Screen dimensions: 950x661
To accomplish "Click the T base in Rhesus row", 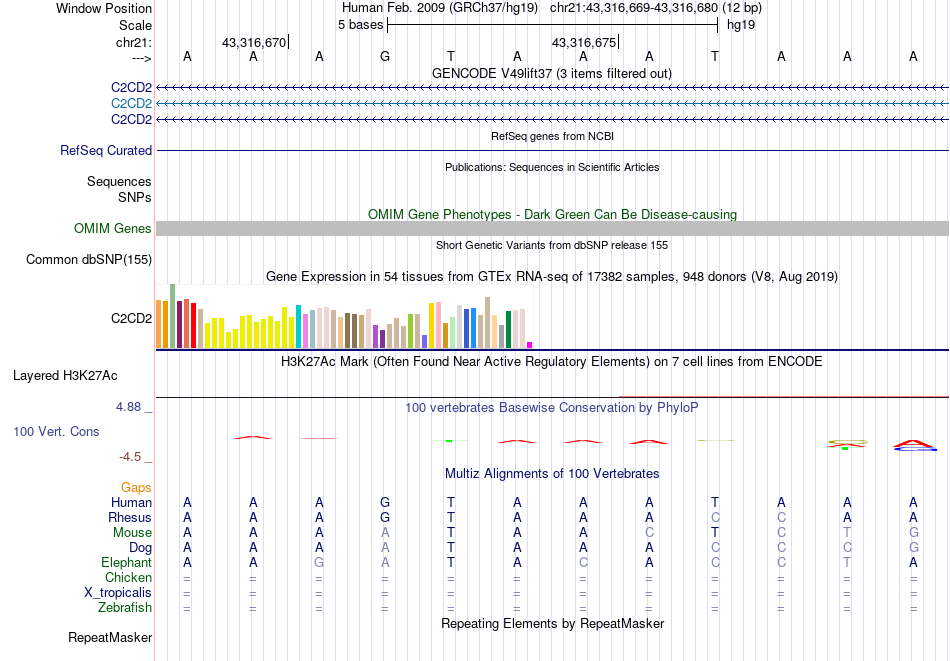I will (451, 517).
